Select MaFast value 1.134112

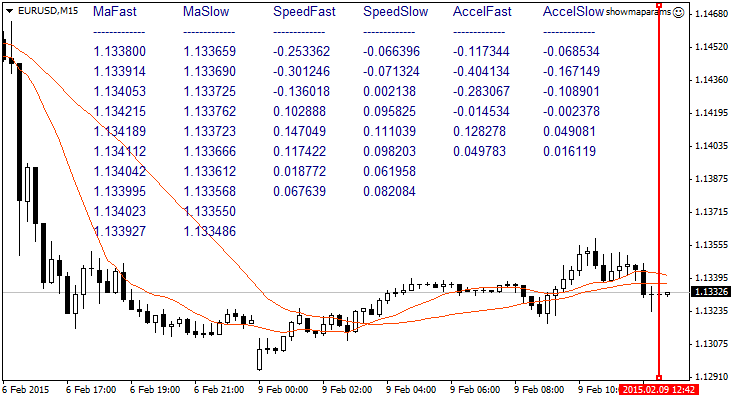tap(120, 152)
